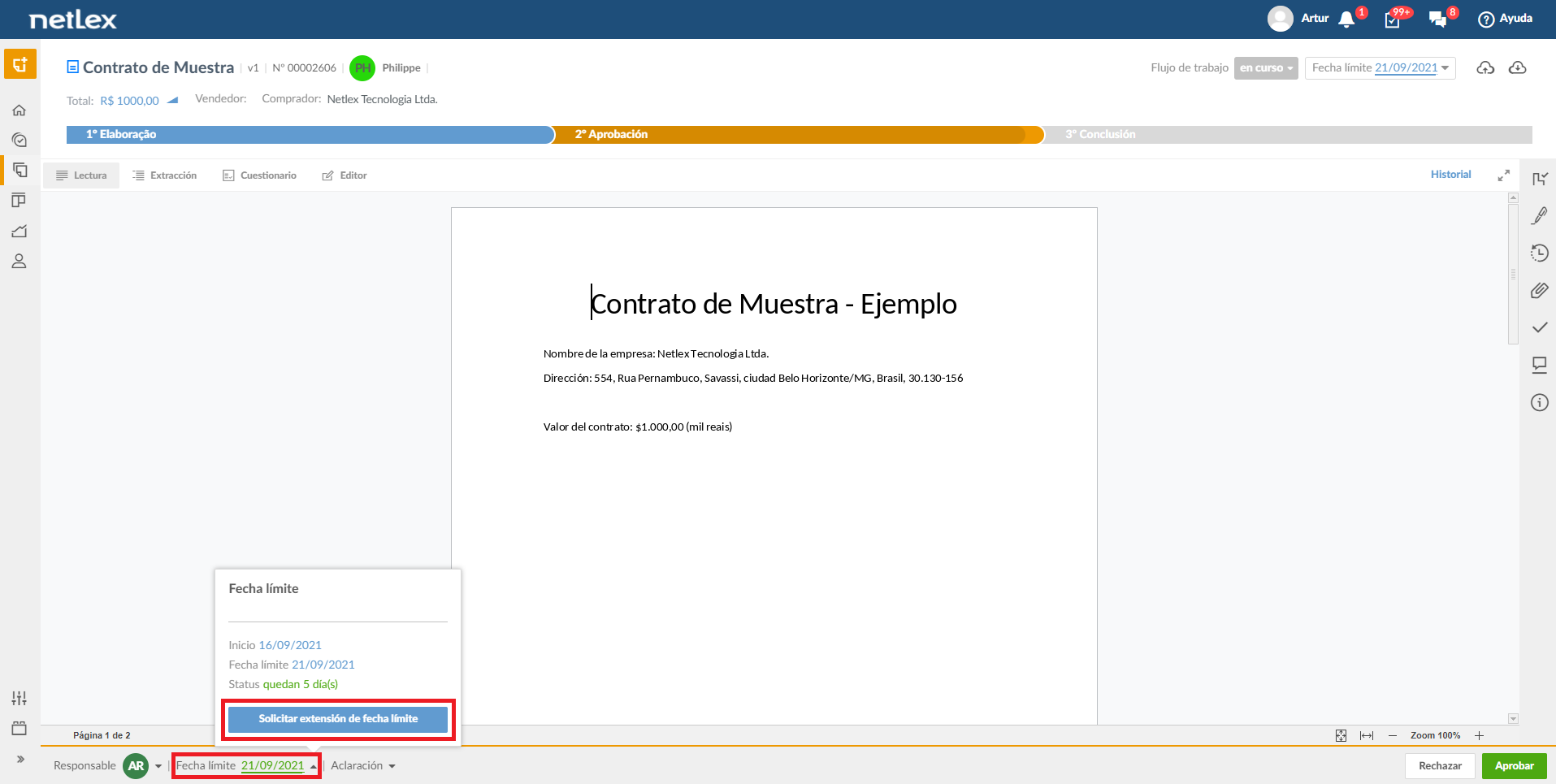Open the chat messages icon

pyautogui.click(x=1437, y=19)
